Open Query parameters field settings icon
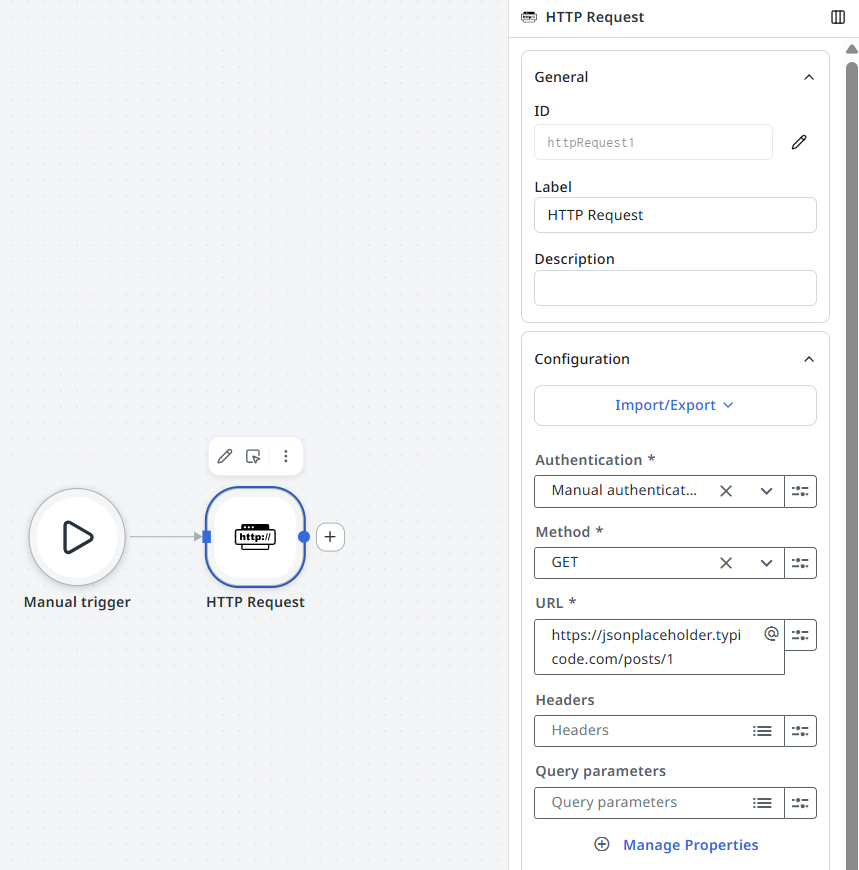This screenshot has width=859, height=870. click(800, 803)
